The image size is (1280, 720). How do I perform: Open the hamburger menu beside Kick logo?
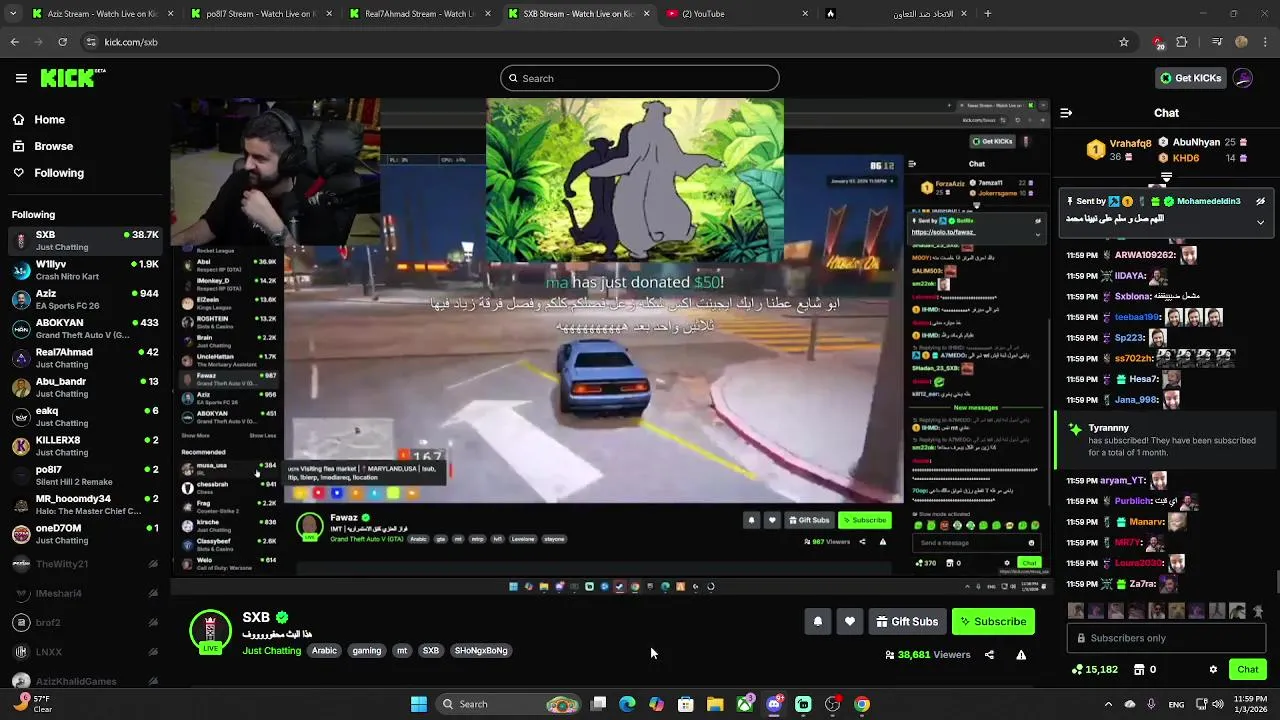pos(21,78)
